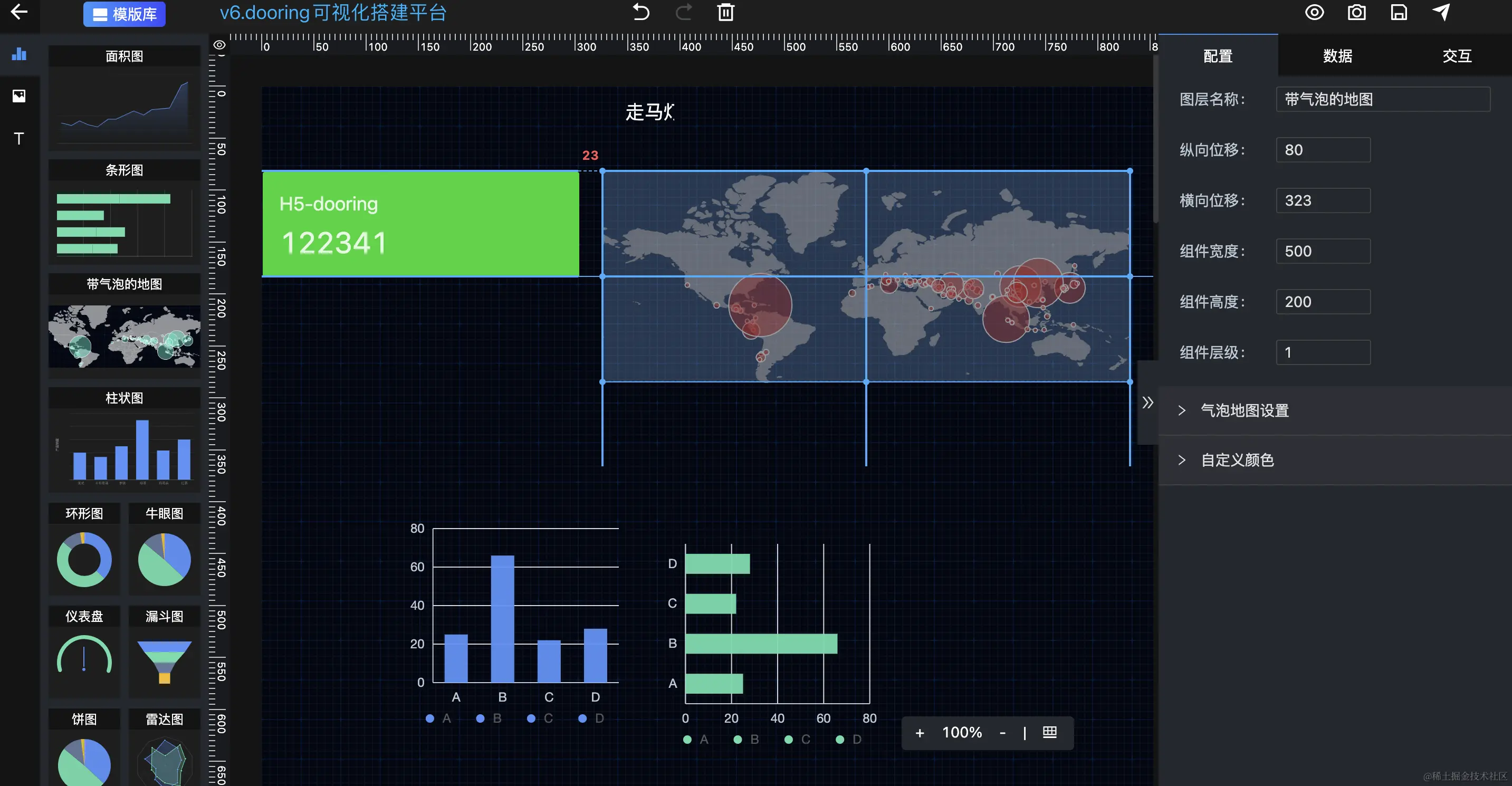Click the 横向位移 input field

1323,200
